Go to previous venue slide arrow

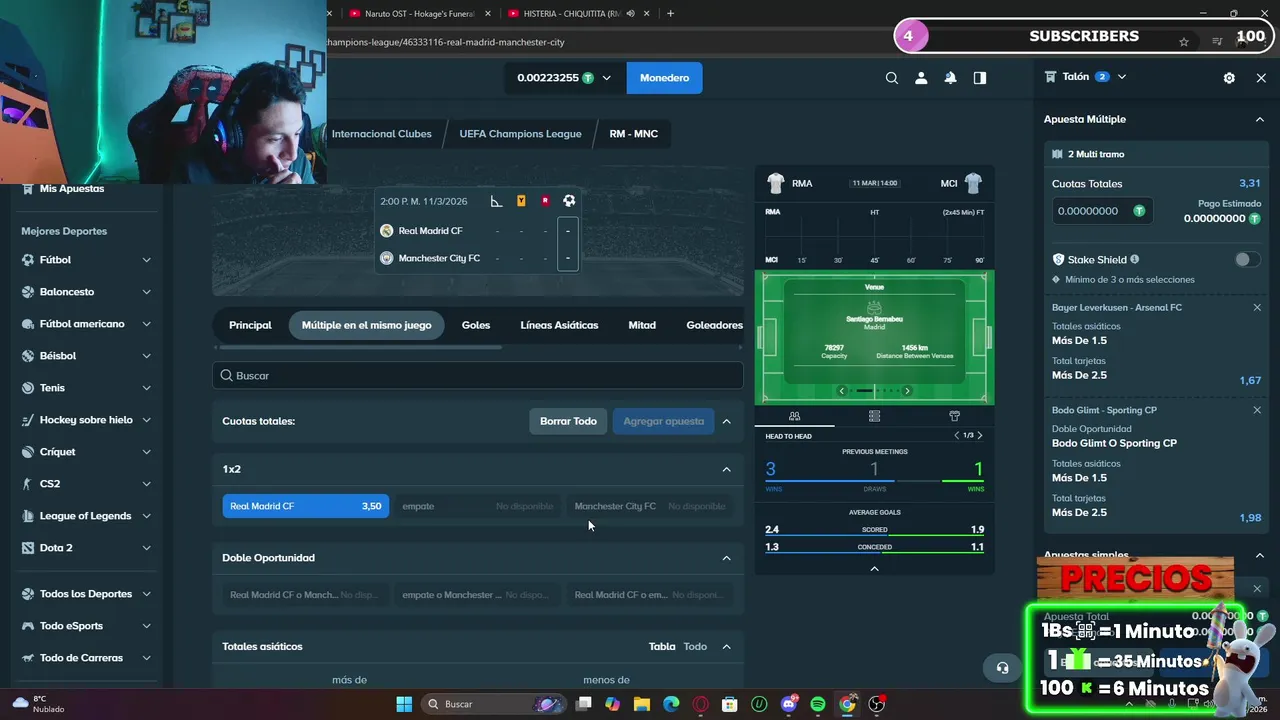point(842,391)
